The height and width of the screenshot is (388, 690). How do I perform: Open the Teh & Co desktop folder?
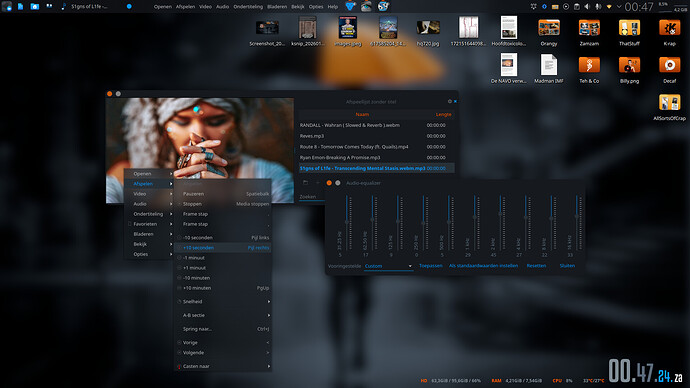(x=589, y=66)
